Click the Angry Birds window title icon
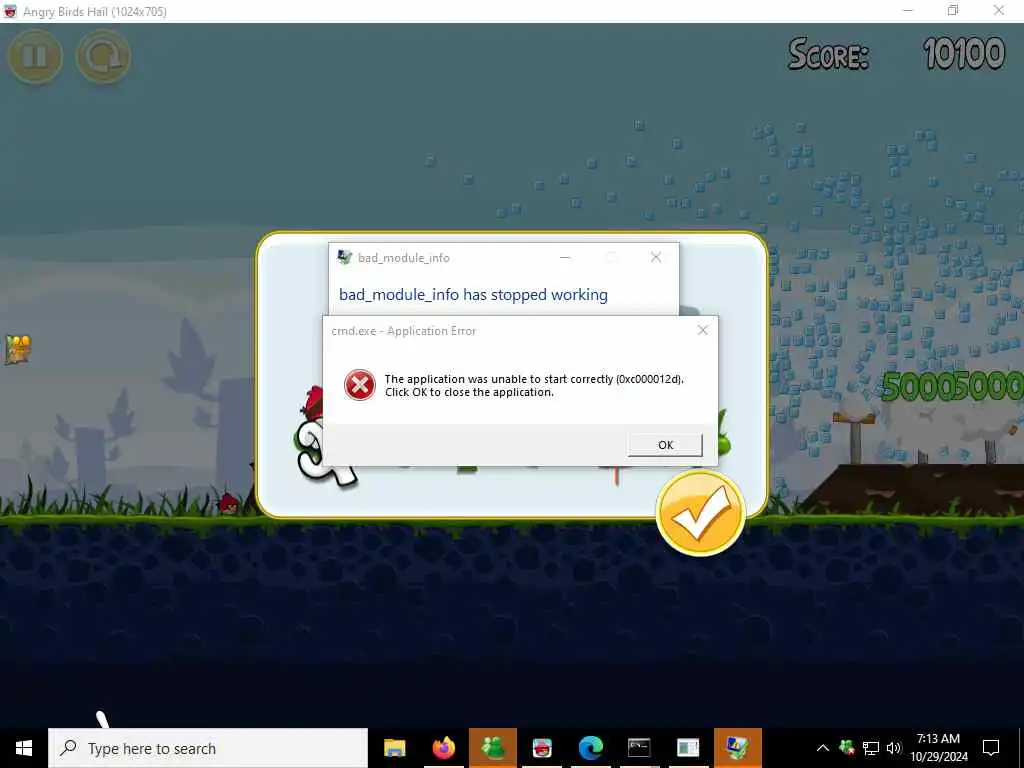Image resolution: width=1024 pixels, height=768 pixels. 10,12
